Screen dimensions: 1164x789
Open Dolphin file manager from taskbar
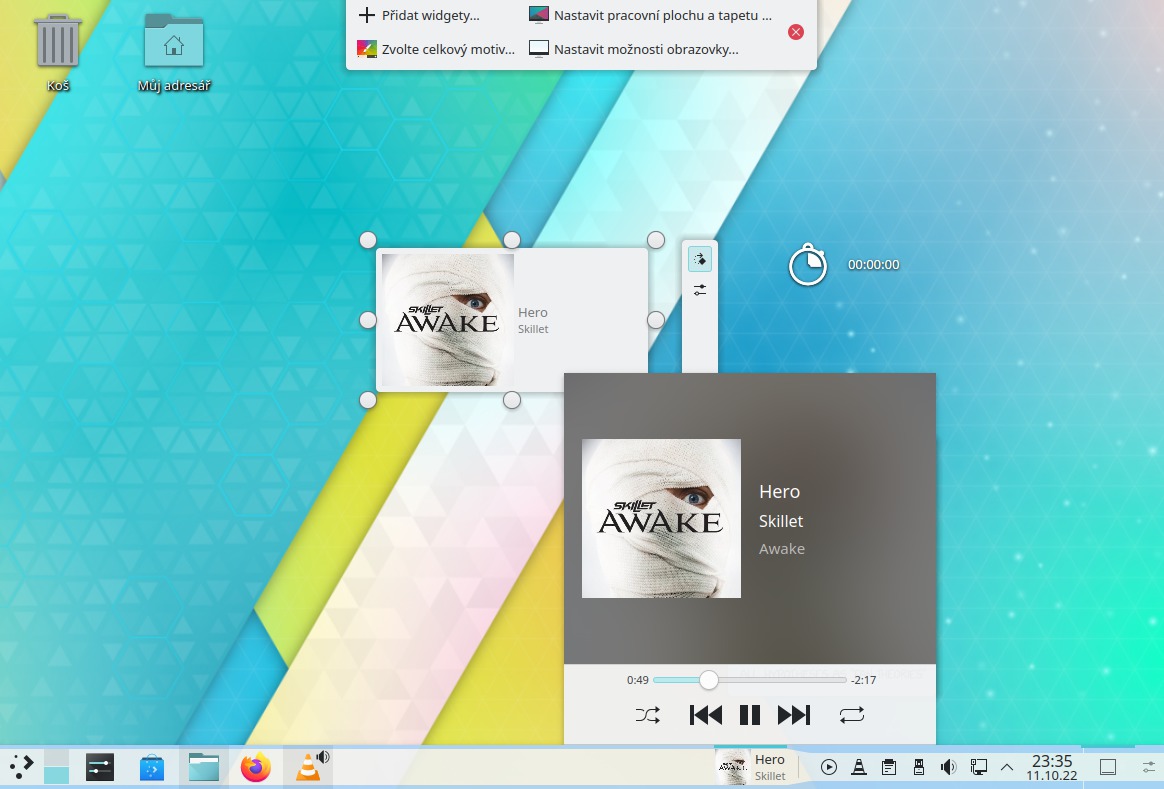(x=203, y=767)
